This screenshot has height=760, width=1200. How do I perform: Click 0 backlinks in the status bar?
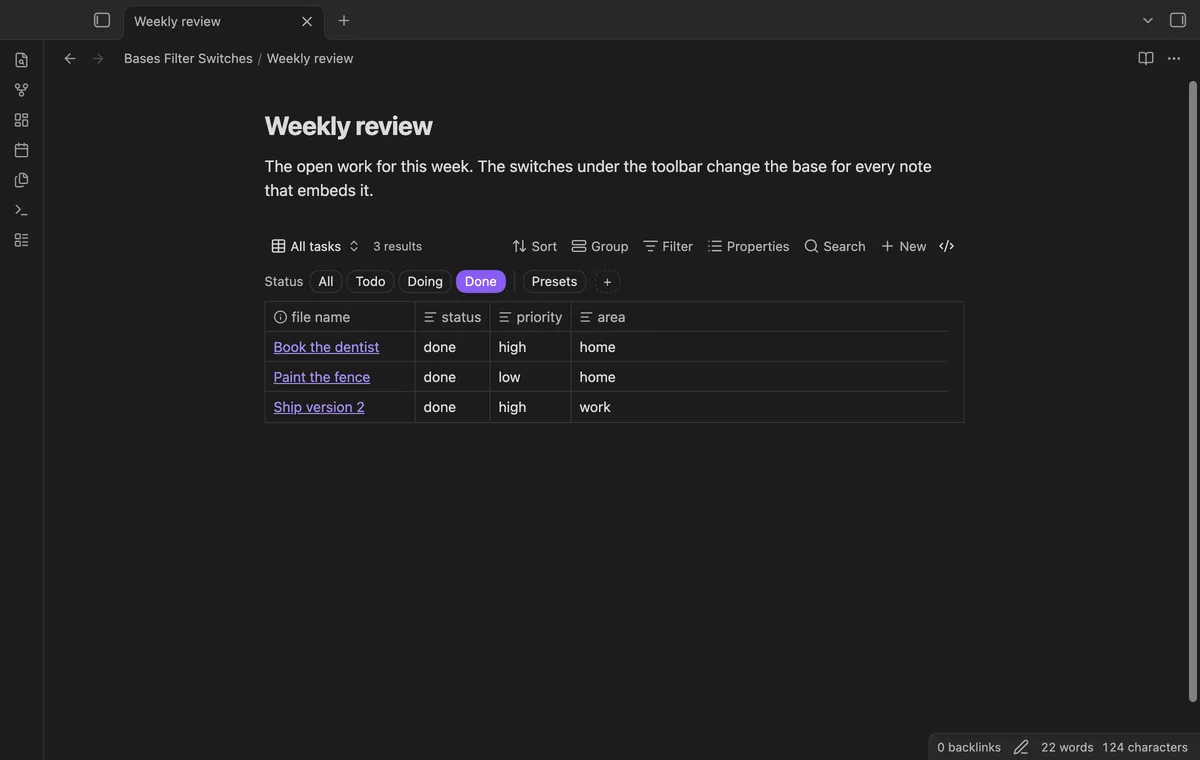point(969,747)
